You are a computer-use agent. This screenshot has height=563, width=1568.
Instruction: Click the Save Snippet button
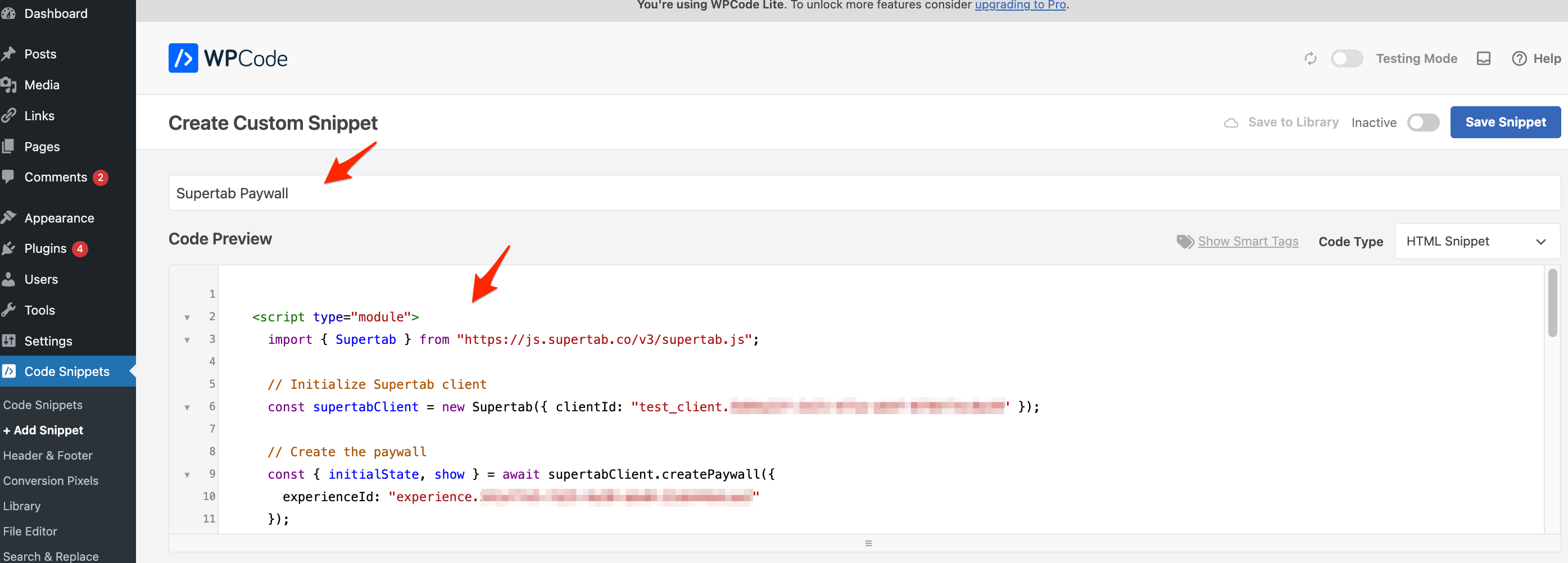coord(1504,122)
